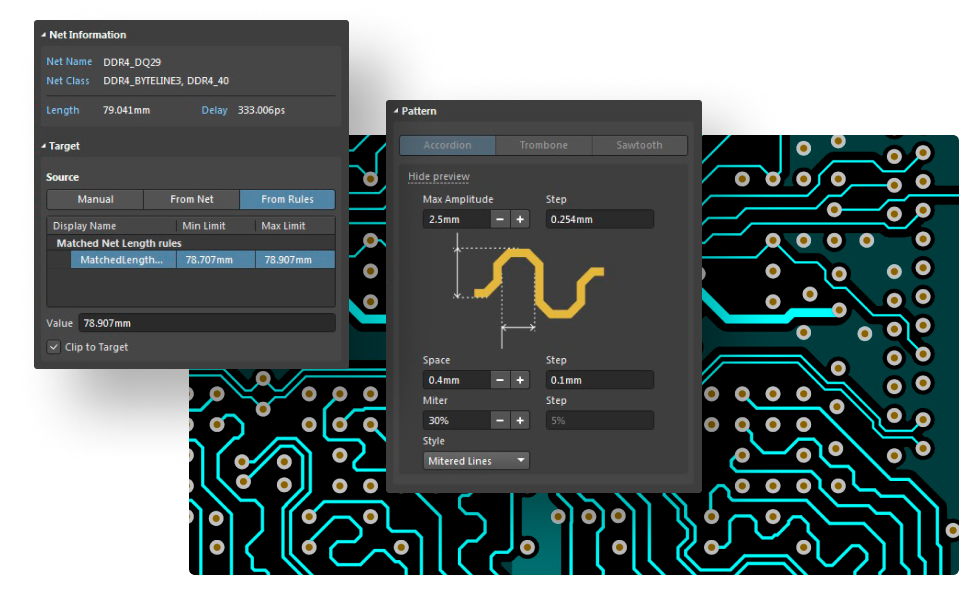Collapse the Net Information section
959x600 pixels.
pyautogui.click(x=44, y=35)
